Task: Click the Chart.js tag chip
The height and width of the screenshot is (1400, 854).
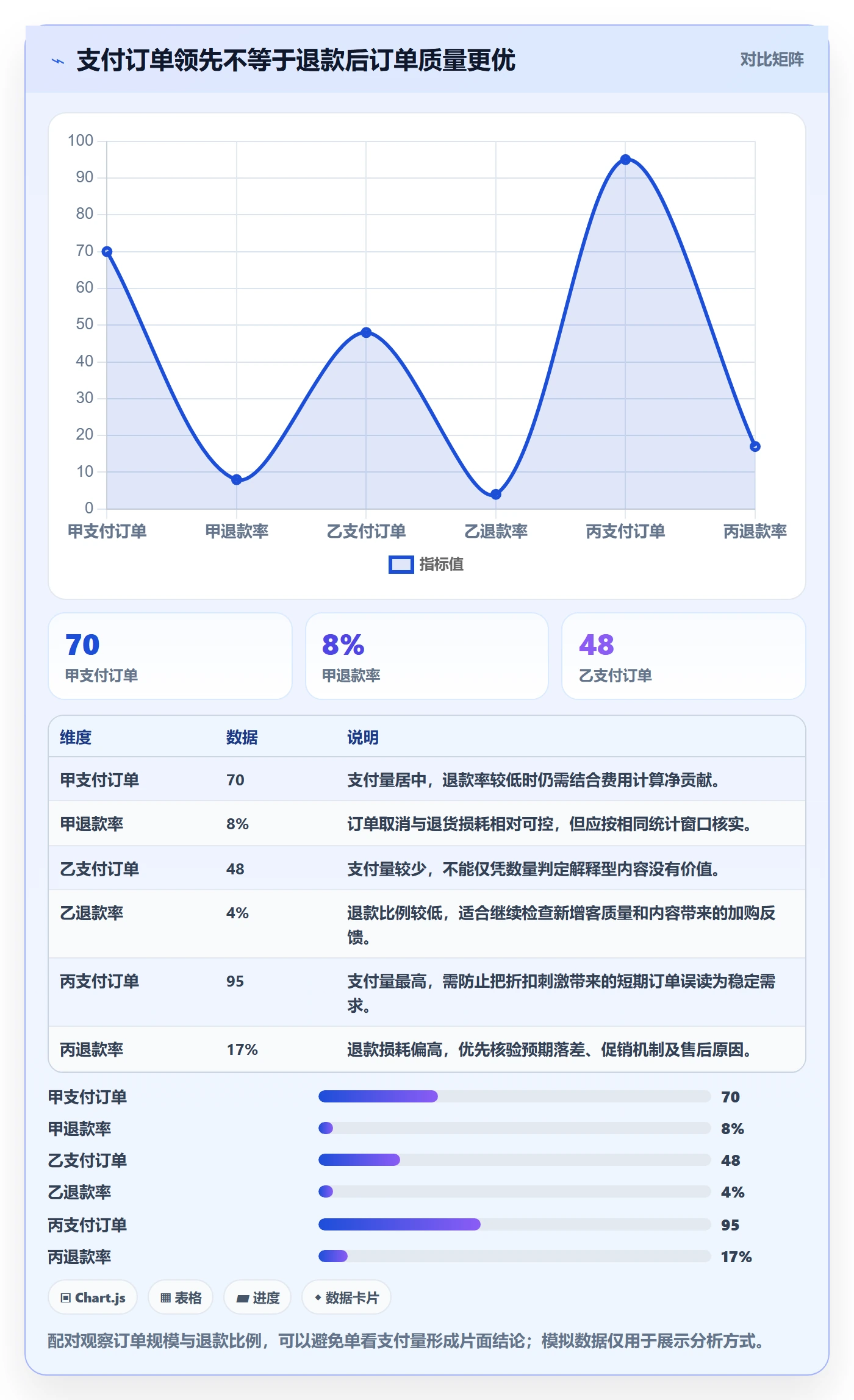Action: point(93,1298)
